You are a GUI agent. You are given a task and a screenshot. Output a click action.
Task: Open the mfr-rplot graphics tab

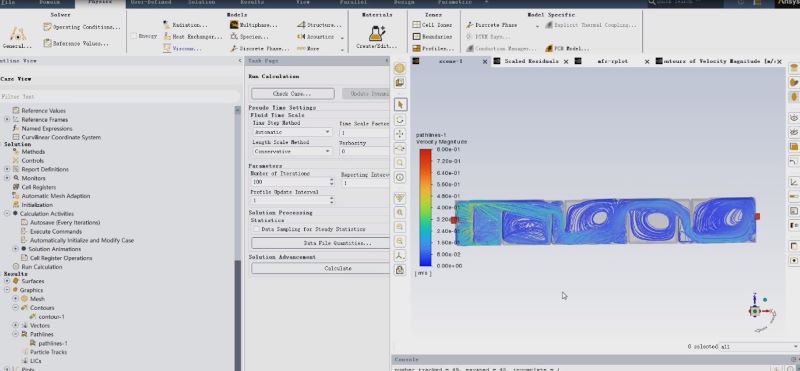pos(612,61)
